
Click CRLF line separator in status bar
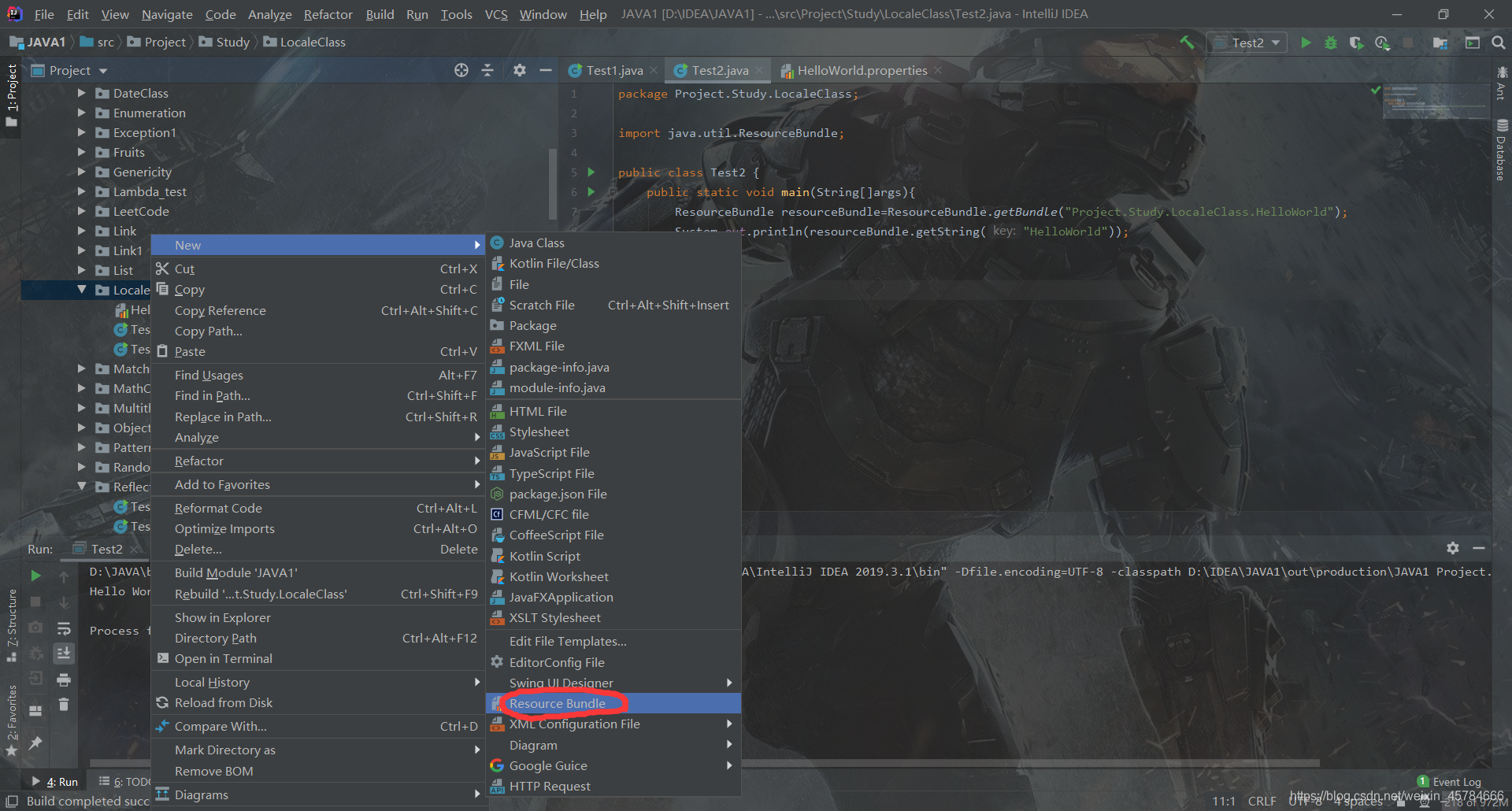1262,801
